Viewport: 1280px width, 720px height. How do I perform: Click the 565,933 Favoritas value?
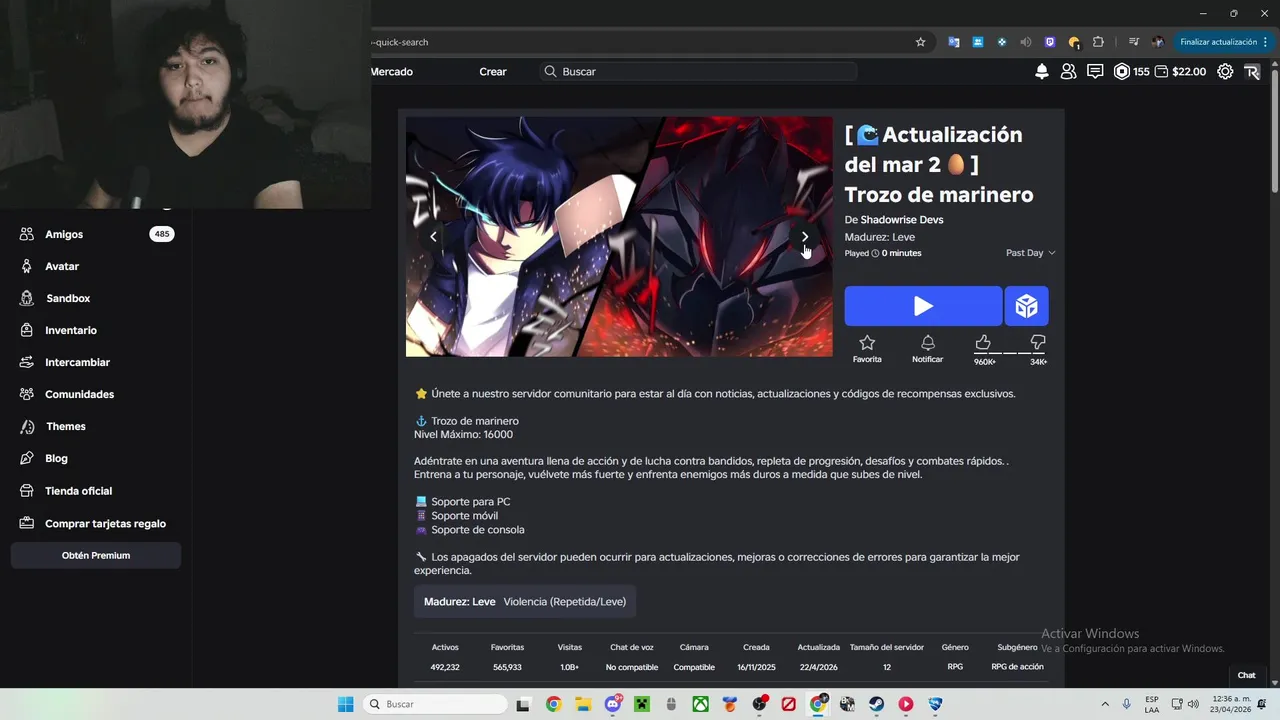tap(507, 667)
